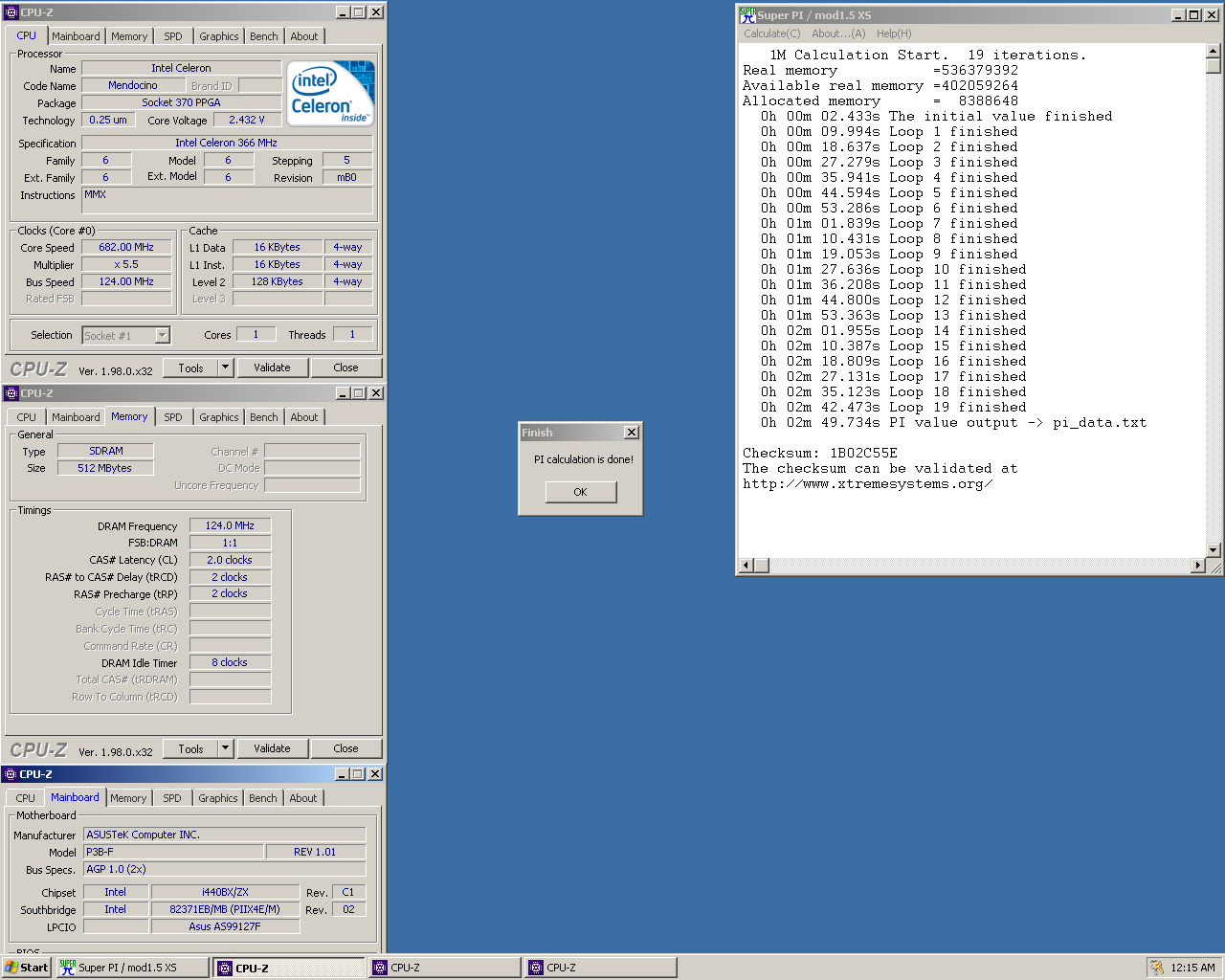Screen dimensions: 1225x980
Task: Select Bench tab in Memory CPU-Z window
Action: [x=264, y=417]
